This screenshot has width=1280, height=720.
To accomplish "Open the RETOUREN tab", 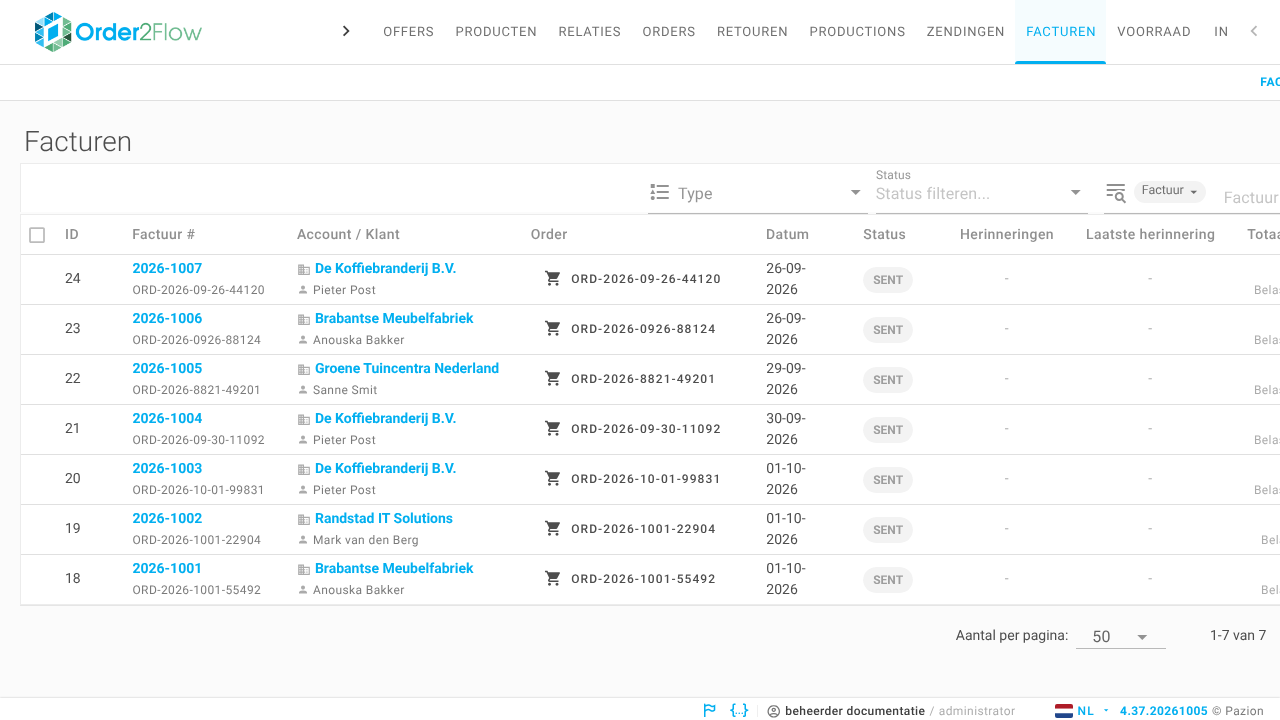I will [x=752, y=32].
